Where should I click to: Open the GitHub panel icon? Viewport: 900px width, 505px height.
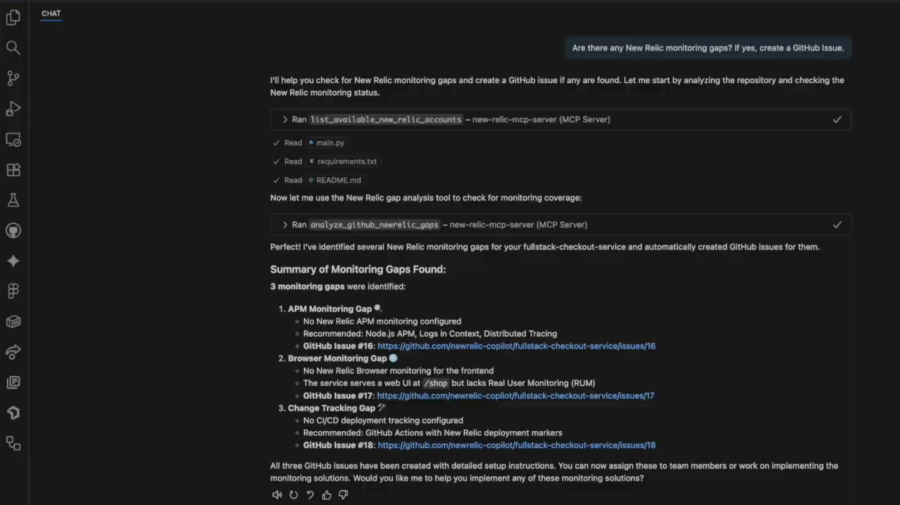tap(13, 231)
